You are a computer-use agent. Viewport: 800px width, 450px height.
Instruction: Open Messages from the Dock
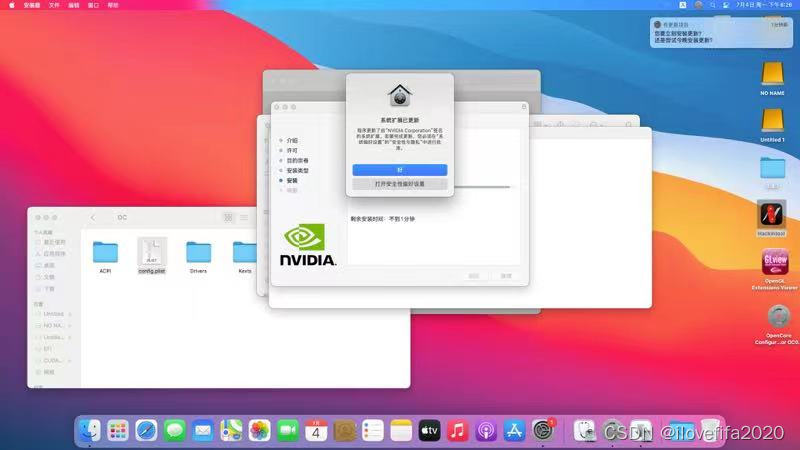(x=174, y=431)
